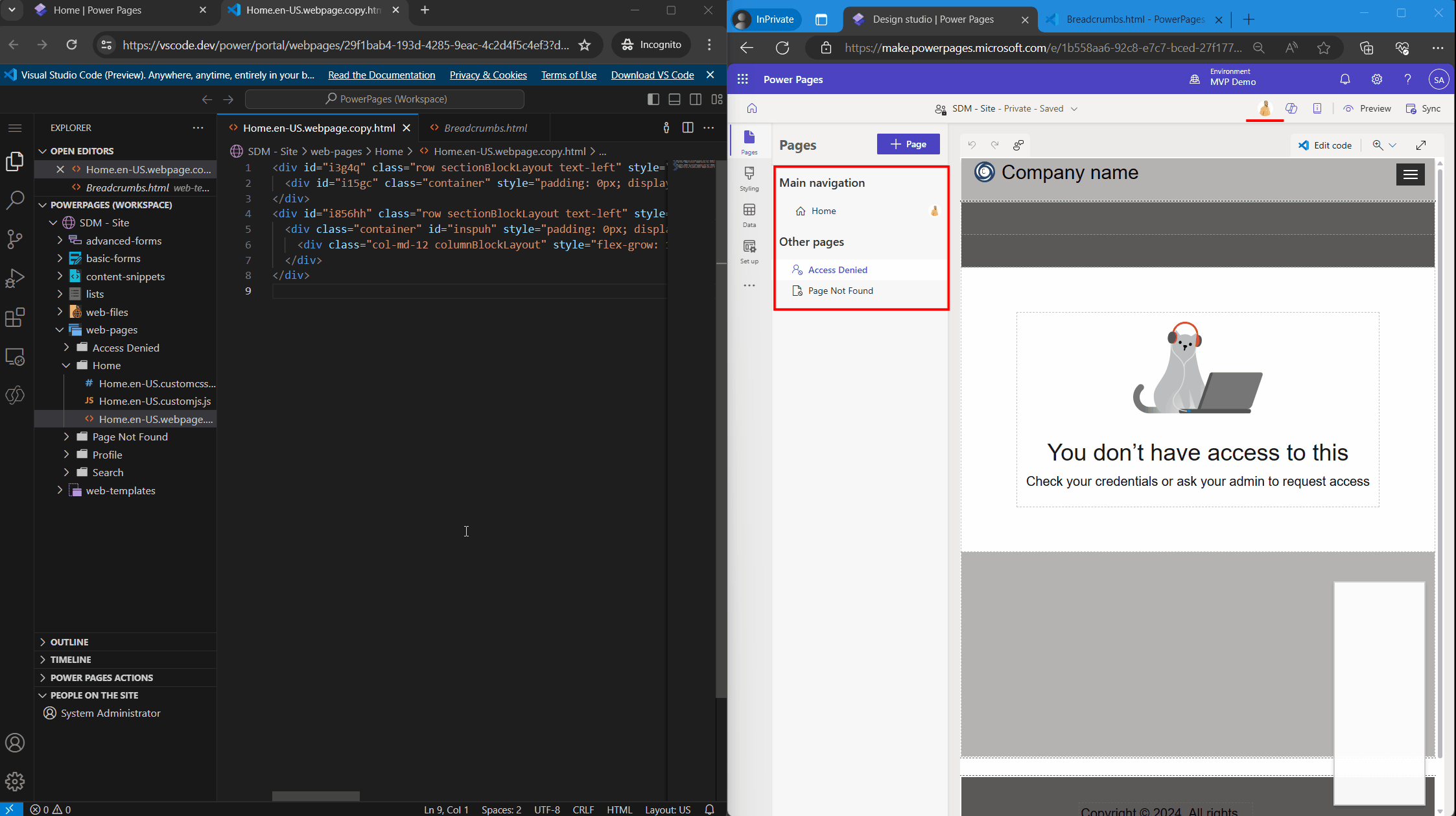This screenshot has width=1456, height=816.
Task: Open Source Control in VS Code activity bar
Action: (x=15, y=239)
